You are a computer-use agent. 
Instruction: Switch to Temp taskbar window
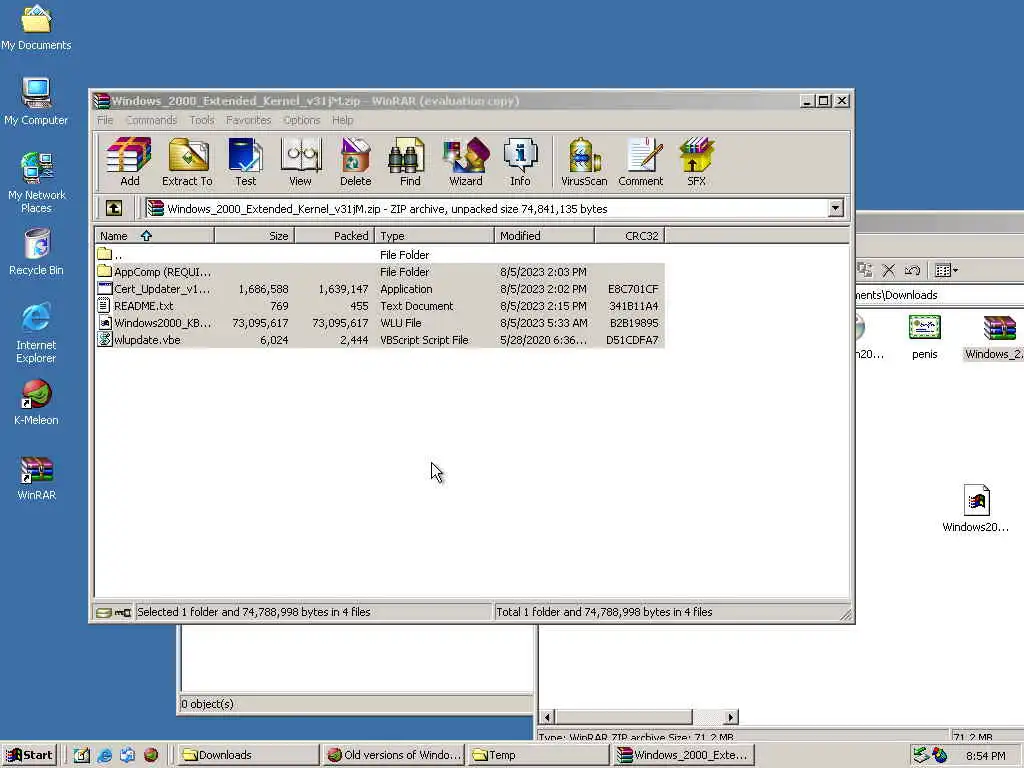(537, 755)
